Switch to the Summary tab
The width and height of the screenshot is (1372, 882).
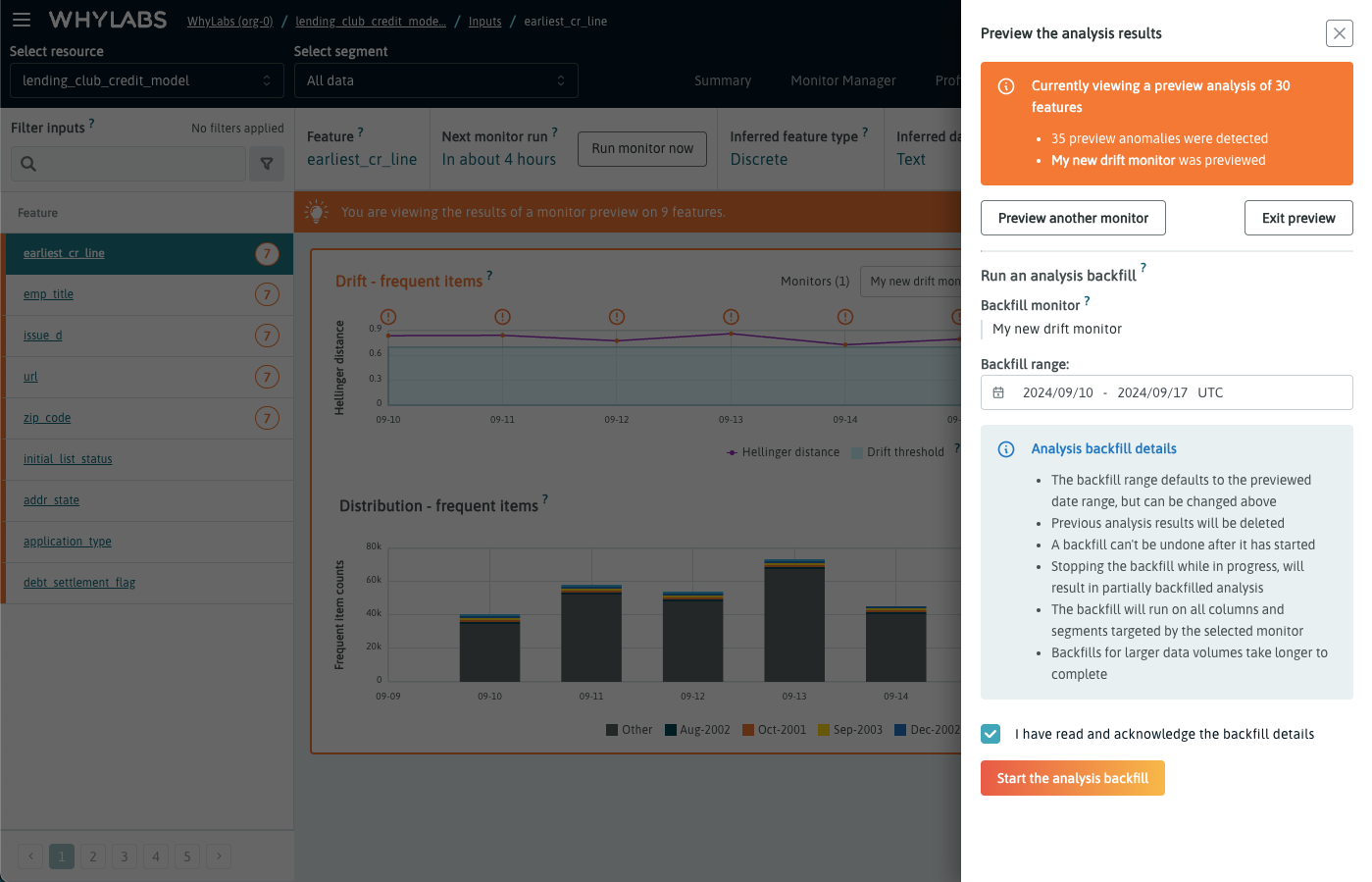click(x=723, y=80)
